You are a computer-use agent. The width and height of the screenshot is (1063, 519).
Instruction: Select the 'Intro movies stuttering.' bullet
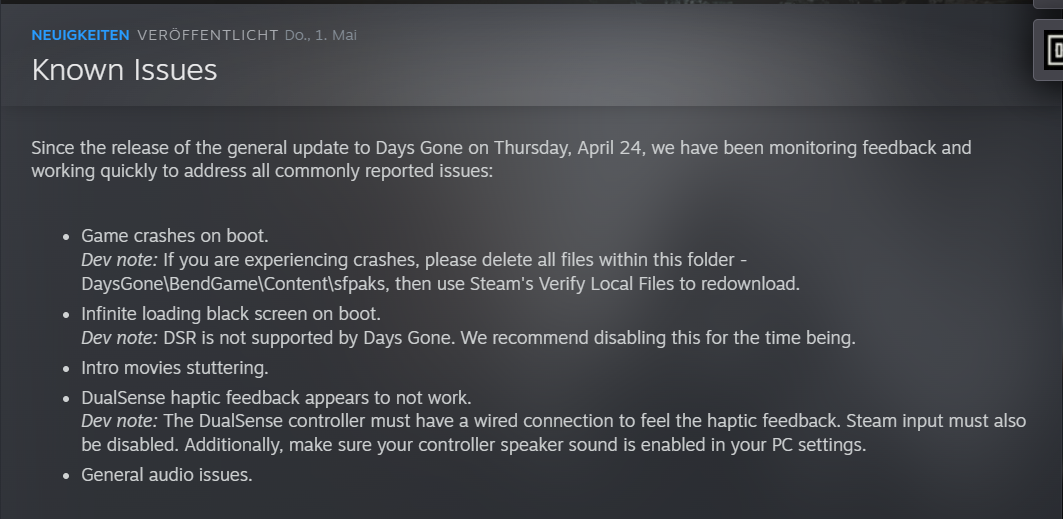(x=175, y=368)
